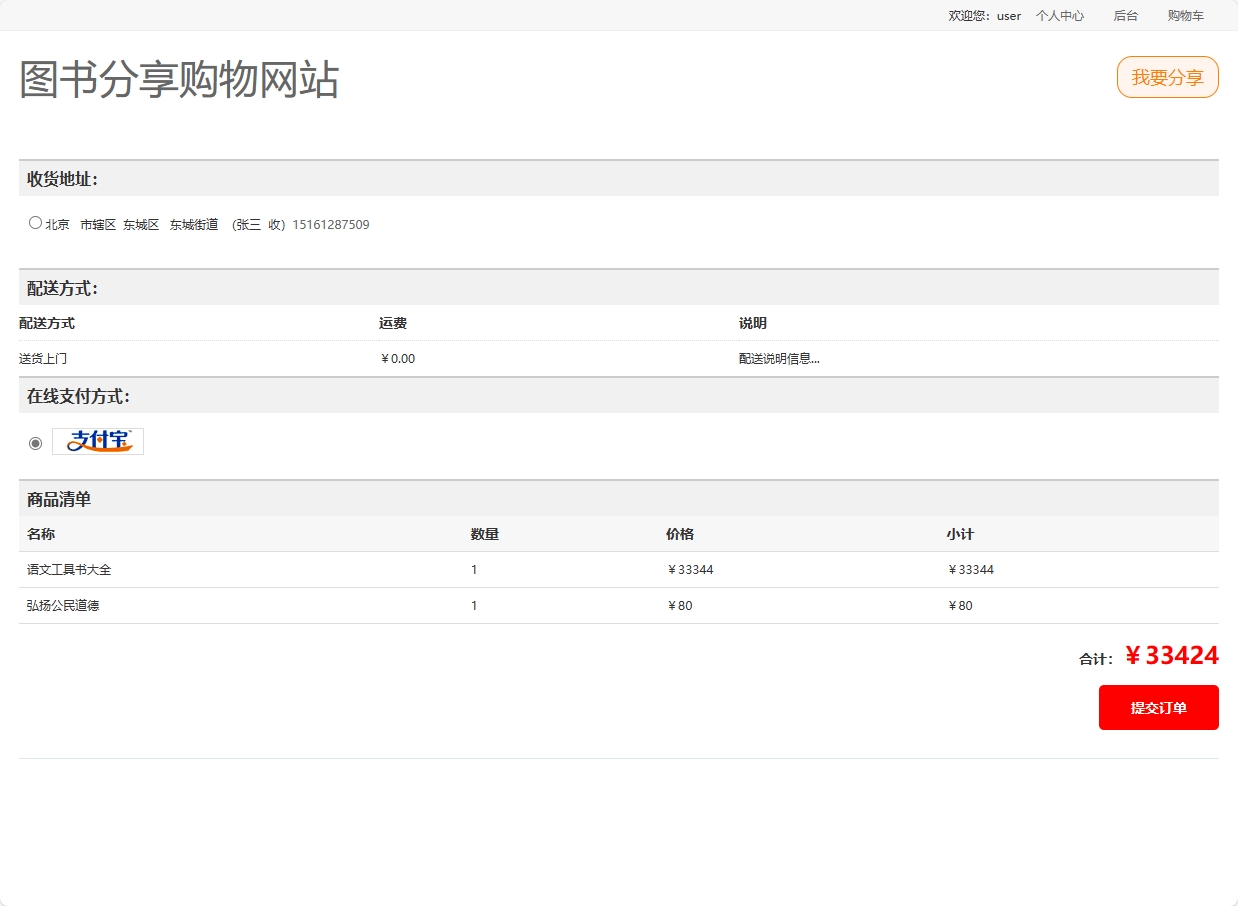Click the red 提交订单 submit button
The width and height of the screenshot is (1238, 906).
click(x=1158, y=707)
